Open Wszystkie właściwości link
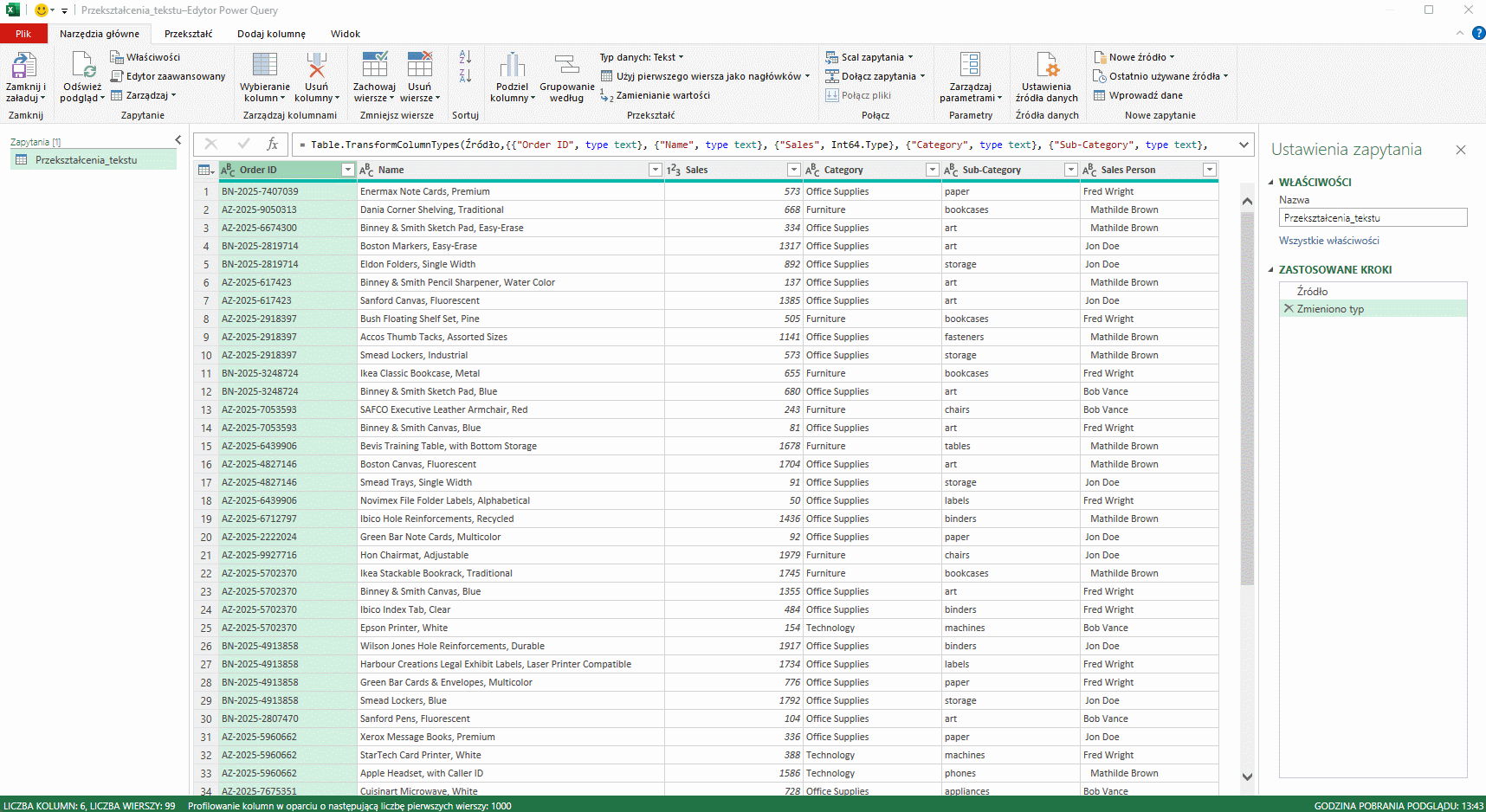 [1328, 241]
